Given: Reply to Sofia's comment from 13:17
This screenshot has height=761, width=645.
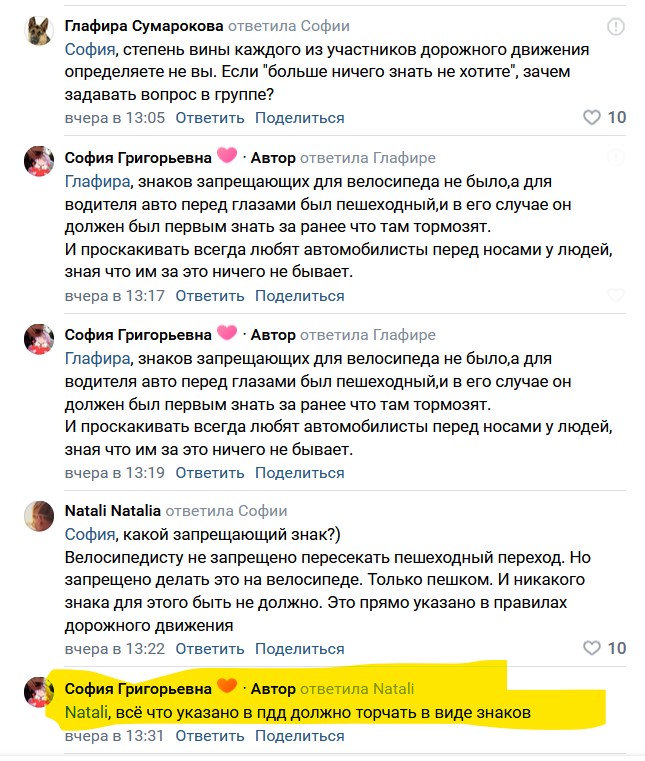Looking at the screenshot, I should pyautogui.click(x=210, y=296).
